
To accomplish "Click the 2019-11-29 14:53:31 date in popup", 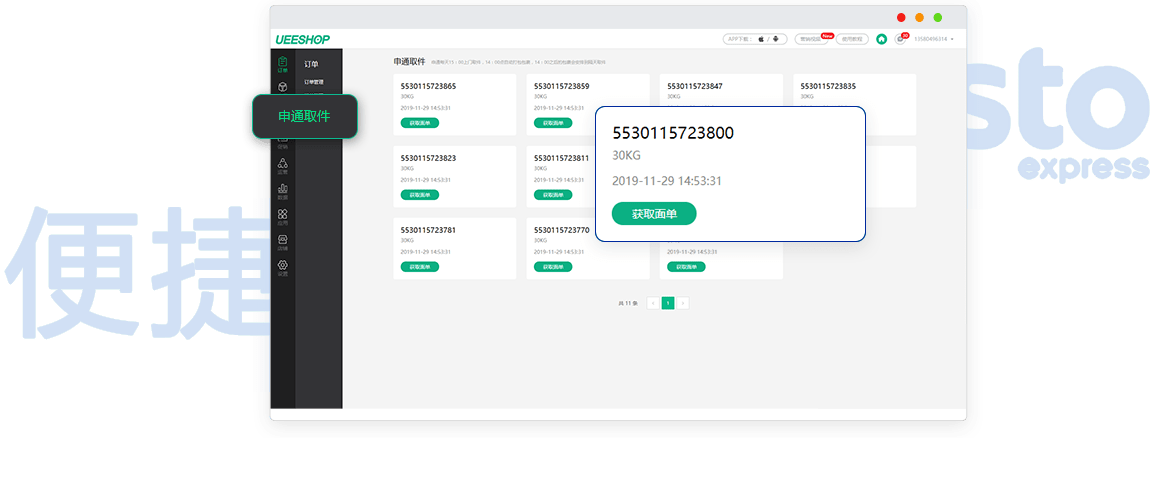I will coord(667,181).
